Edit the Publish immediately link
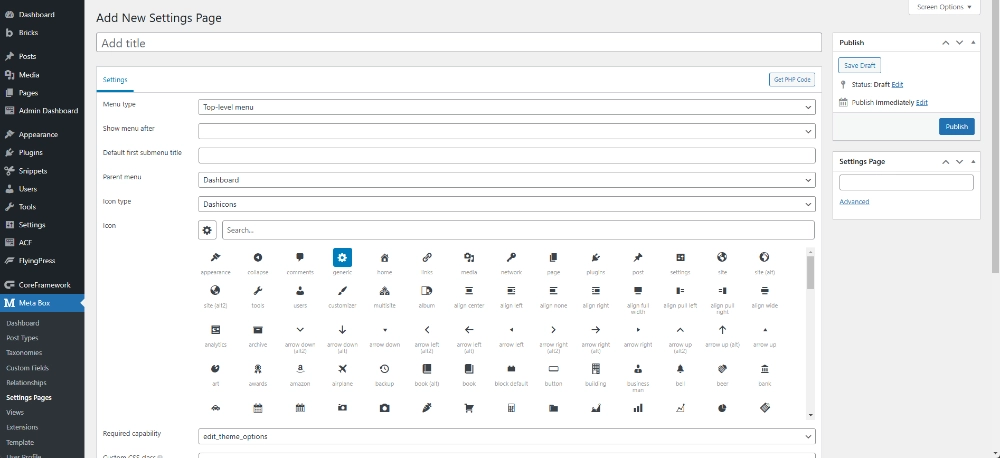The width and height of the screenshot is (1000, 458). (922, 103)
